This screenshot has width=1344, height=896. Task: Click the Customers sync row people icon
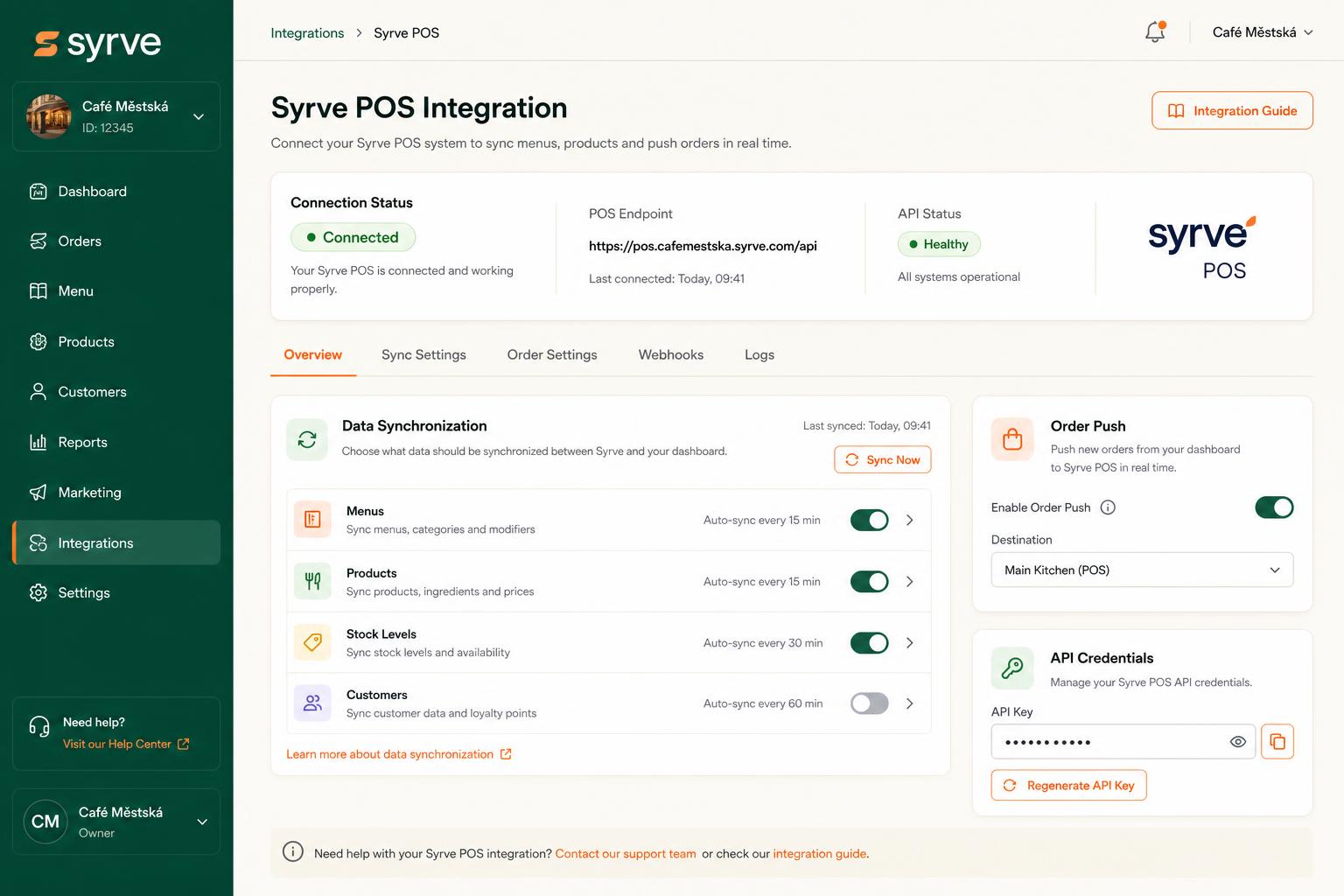point(312,703)
